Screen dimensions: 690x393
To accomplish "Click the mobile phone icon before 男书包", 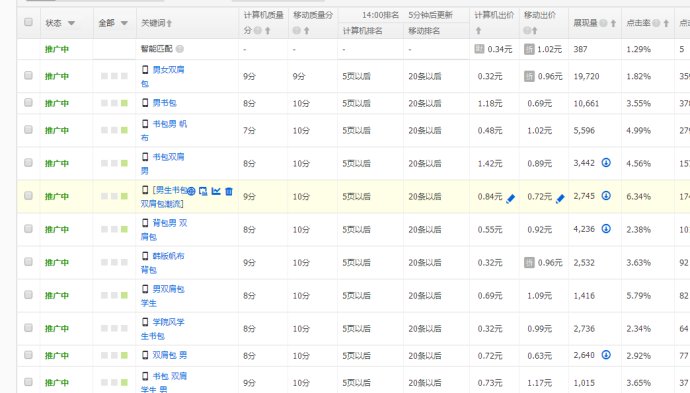I will pos(145,103).
